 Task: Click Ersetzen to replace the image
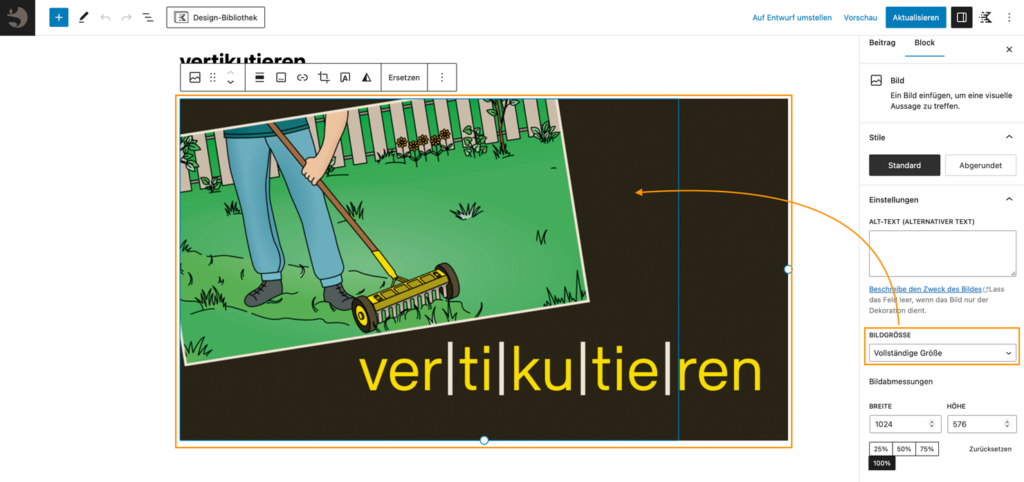404,77
